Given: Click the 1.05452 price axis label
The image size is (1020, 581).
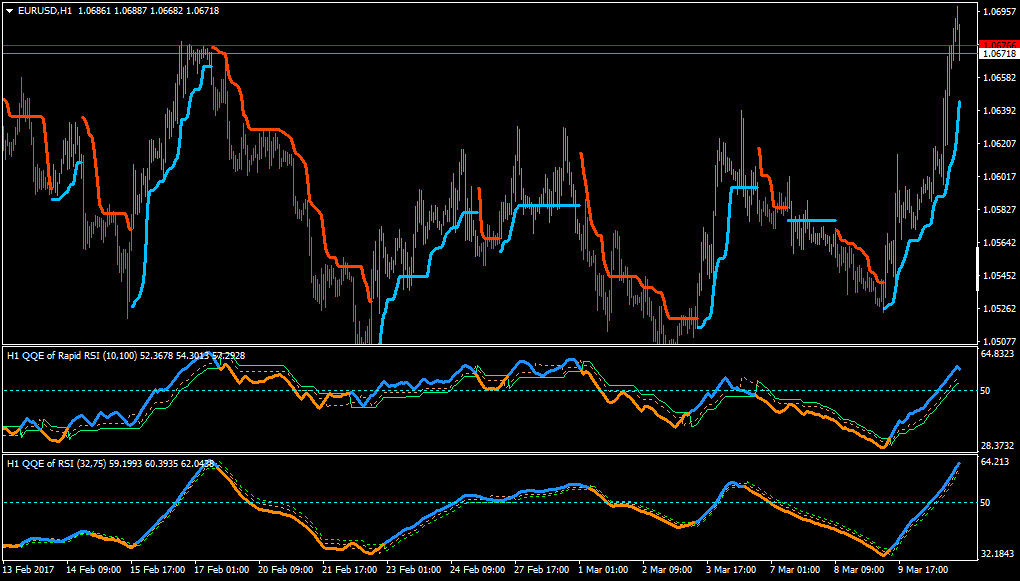Looking at the screenshot, I should click(x=1000, y=276).
